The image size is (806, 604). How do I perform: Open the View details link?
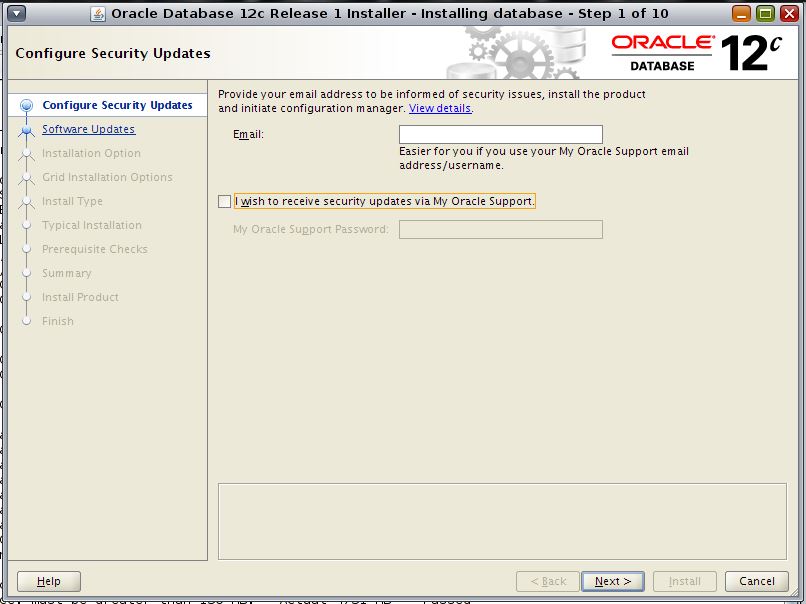[440, 108]
